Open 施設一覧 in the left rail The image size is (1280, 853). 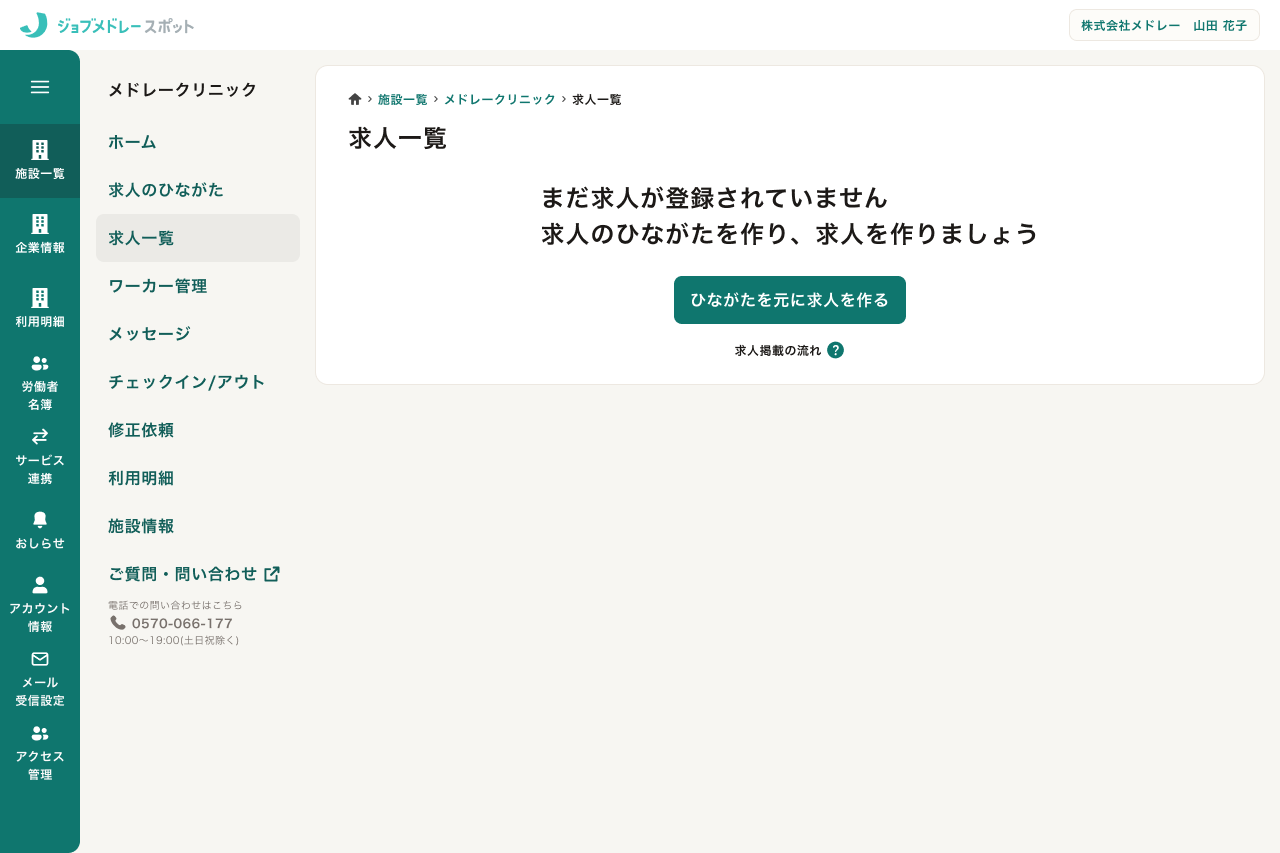pyautogui.click(x=40, y=161)
